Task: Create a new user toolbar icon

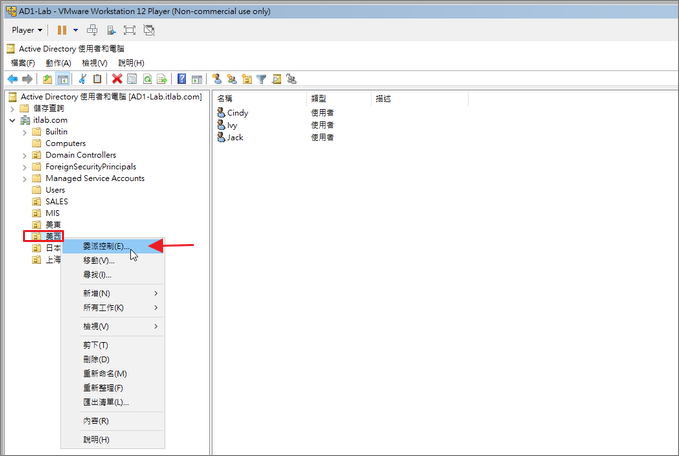Action: click(217, 79)
